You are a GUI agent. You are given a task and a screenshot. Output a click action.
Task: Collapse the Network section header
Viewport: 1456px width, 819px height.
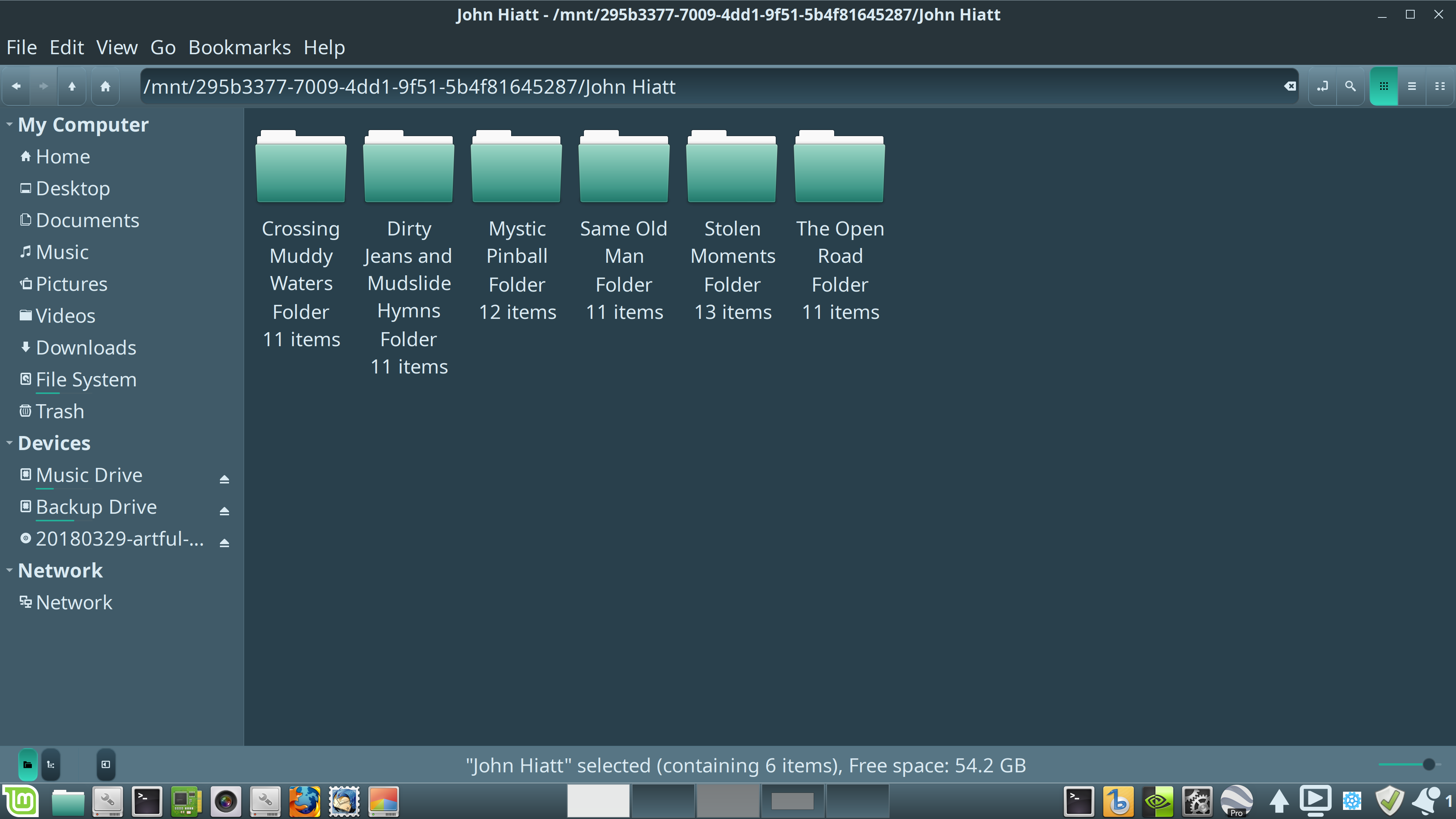tap(9, 570)
